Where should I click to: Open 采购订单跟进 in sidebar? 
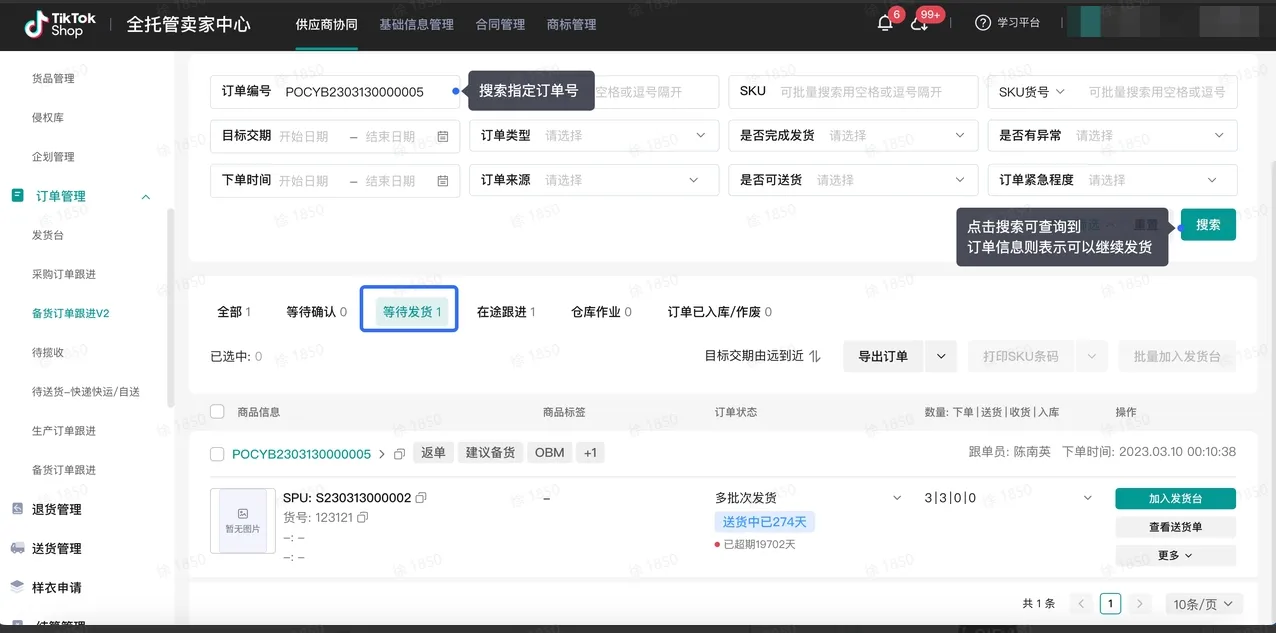click(64, 274)
